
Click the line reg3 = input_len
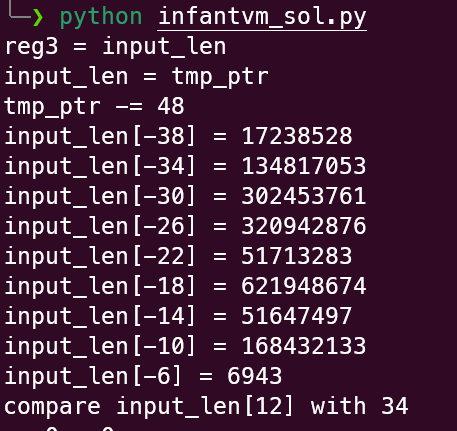115,47
